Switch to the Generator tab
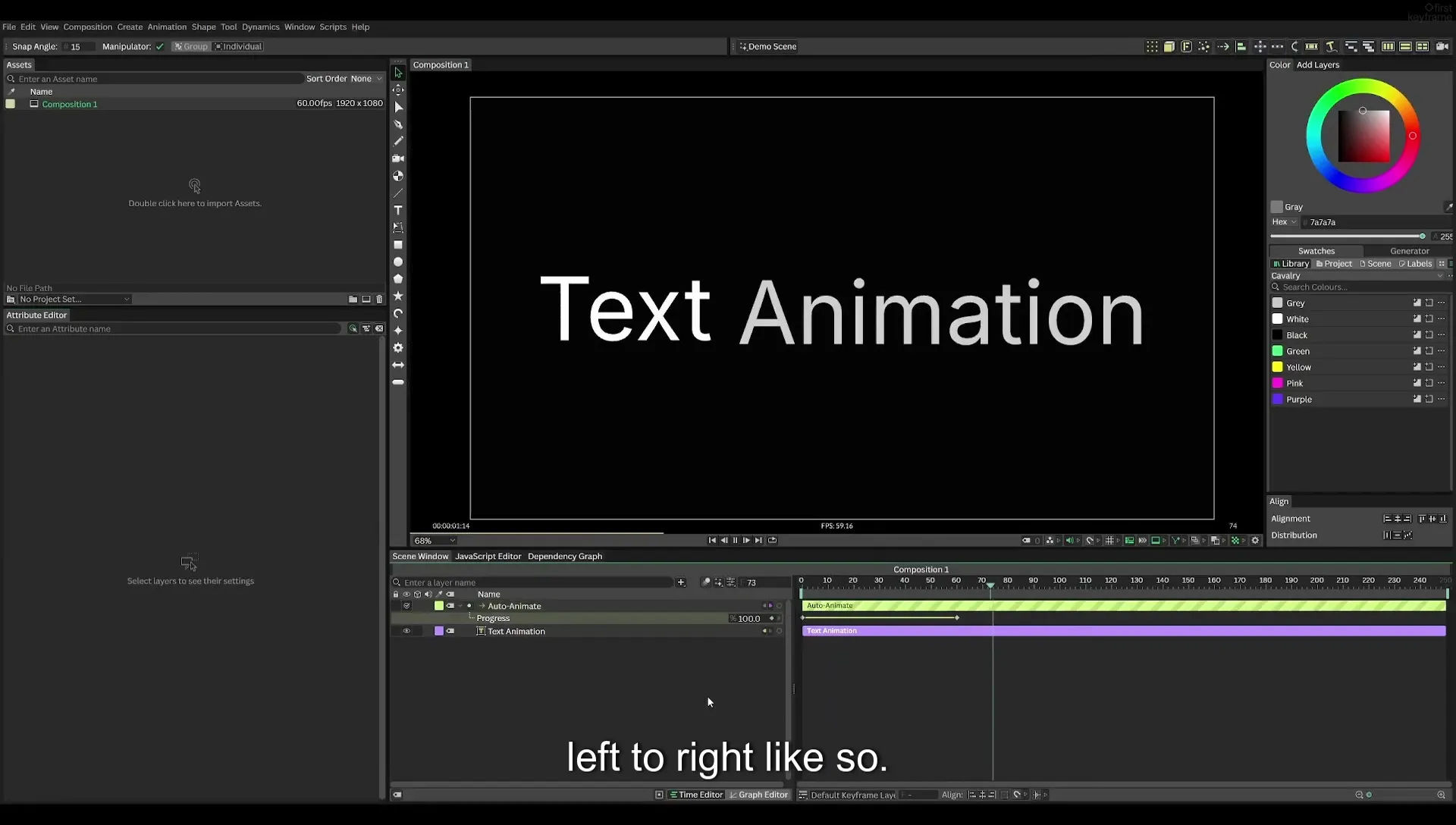This screenshot has height=825, width=1456. pos(1410,251)
